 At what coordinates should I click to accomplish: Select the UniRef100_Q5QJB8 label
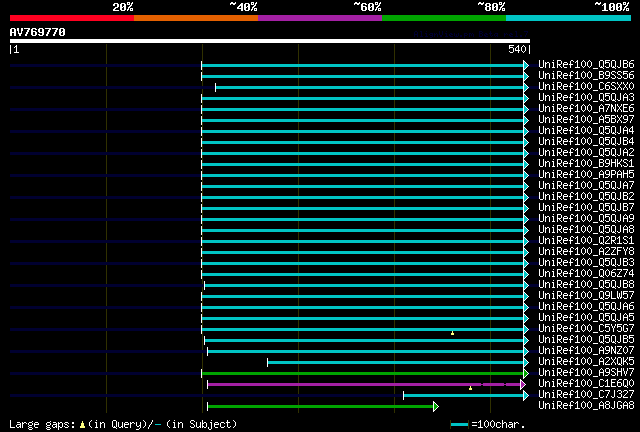point(586,285)
